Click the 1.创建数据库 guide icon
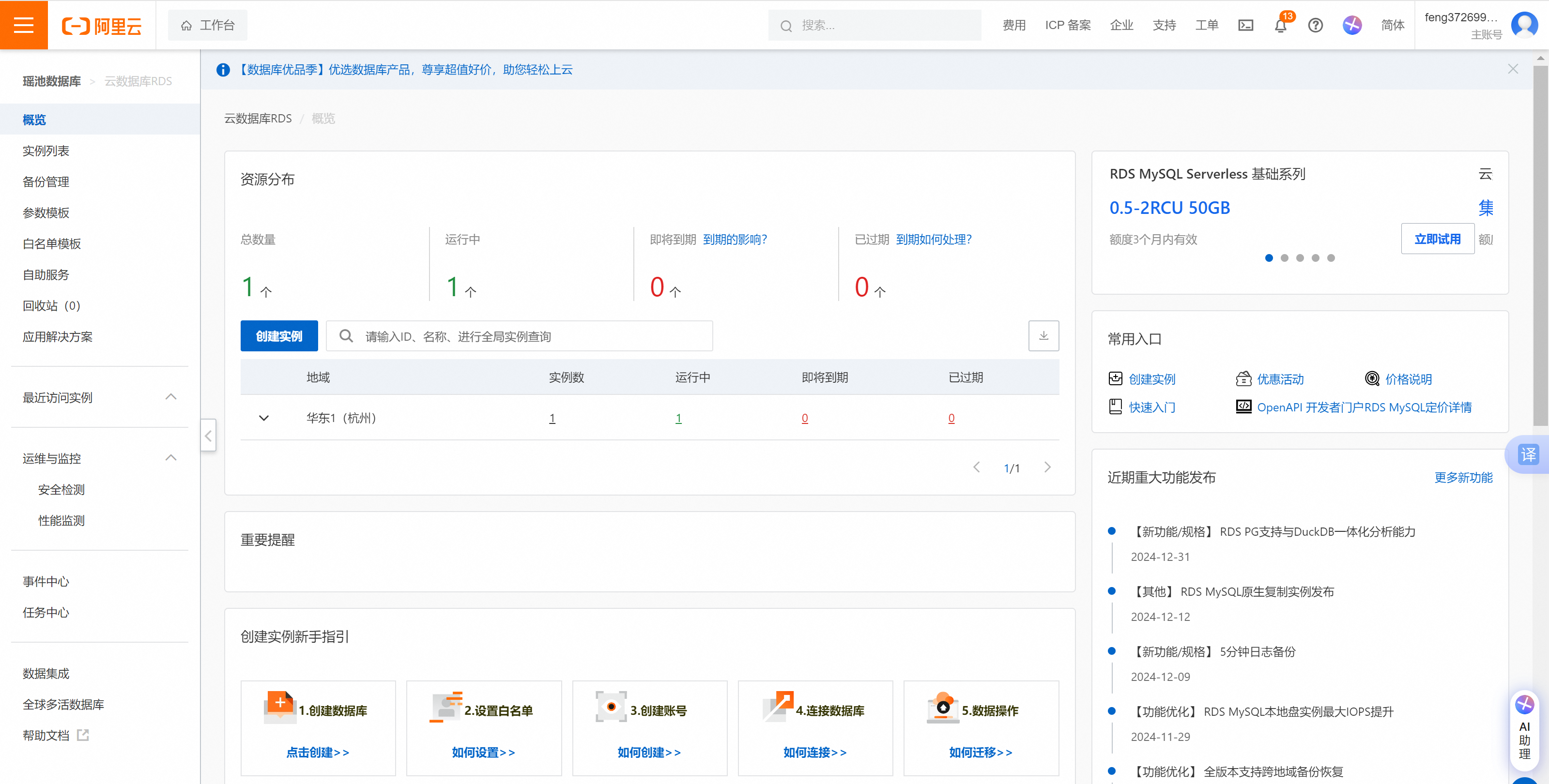 tap(279, 707)
